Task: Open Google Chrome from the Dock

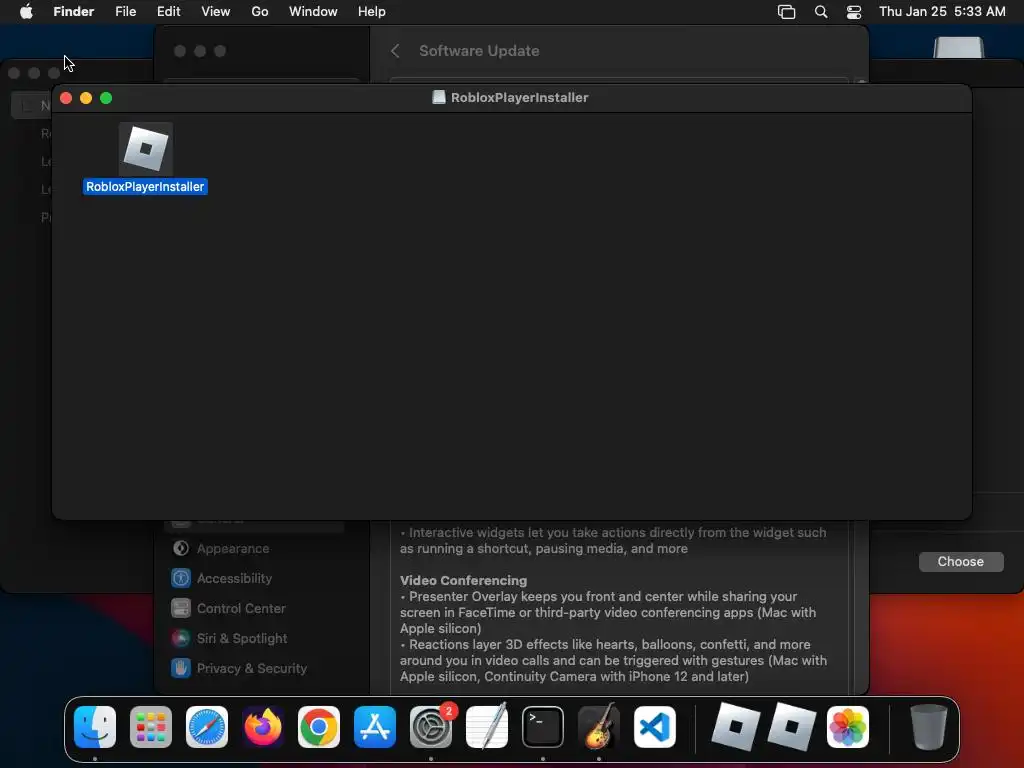Action: click(319, 727)
